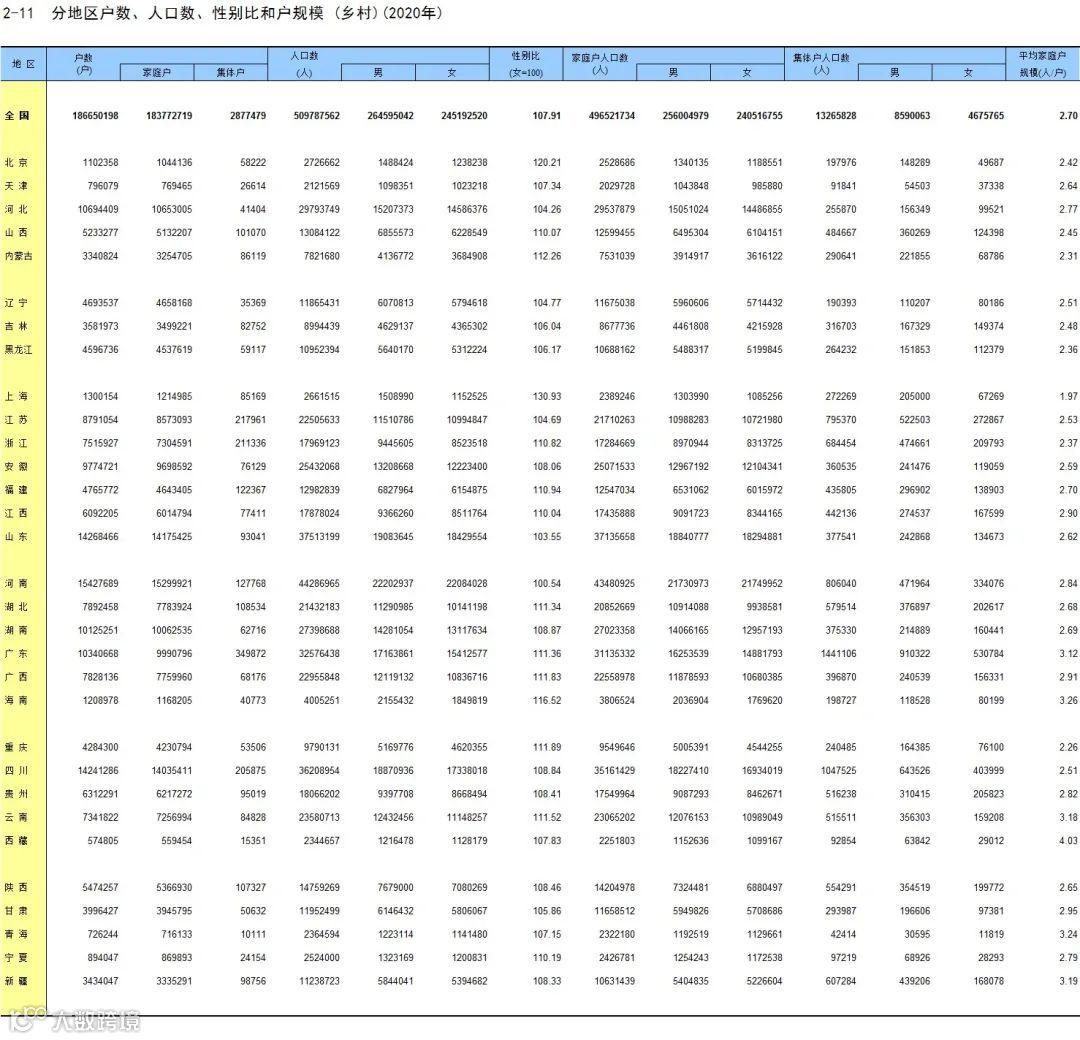Select Jilin's household count '3581973'
The image size is (1080, 1040).
pyautogui.click(x=100, y=326)
